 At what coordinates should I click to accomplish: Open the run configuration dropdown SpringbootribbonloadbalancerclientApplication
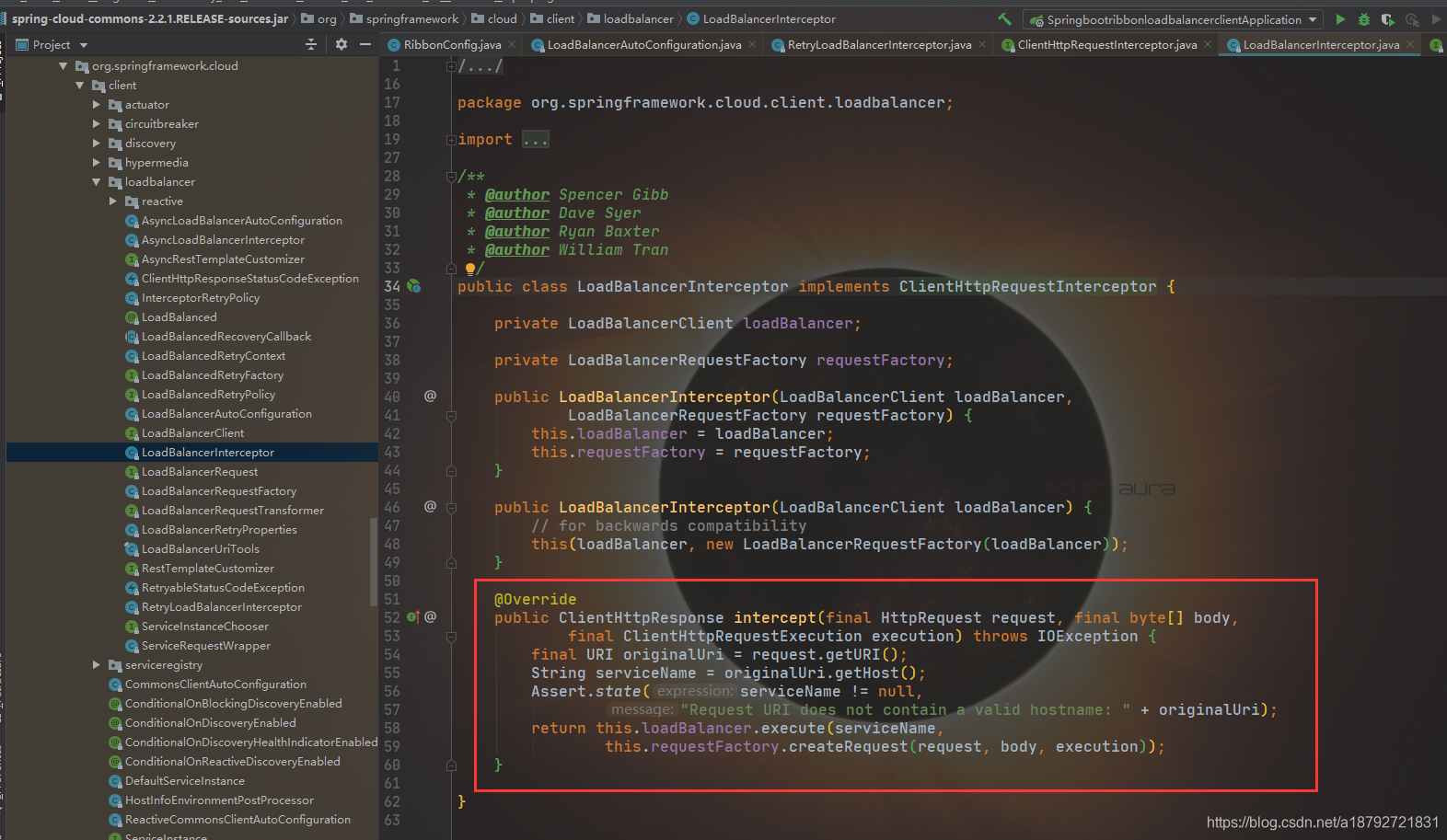click(1174, 19)
